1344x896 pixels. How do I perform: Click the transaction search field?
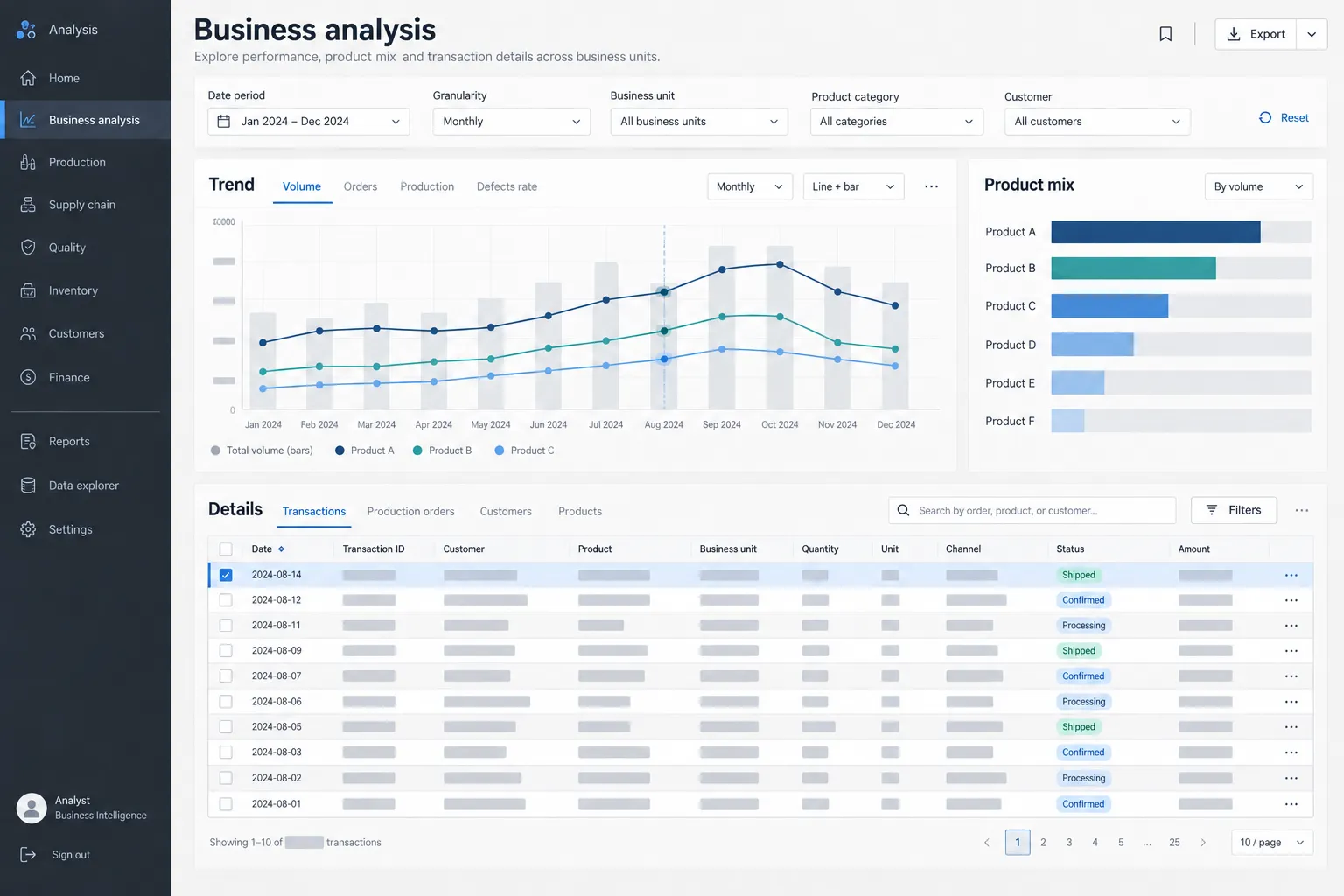click(x=1032, y=510)
